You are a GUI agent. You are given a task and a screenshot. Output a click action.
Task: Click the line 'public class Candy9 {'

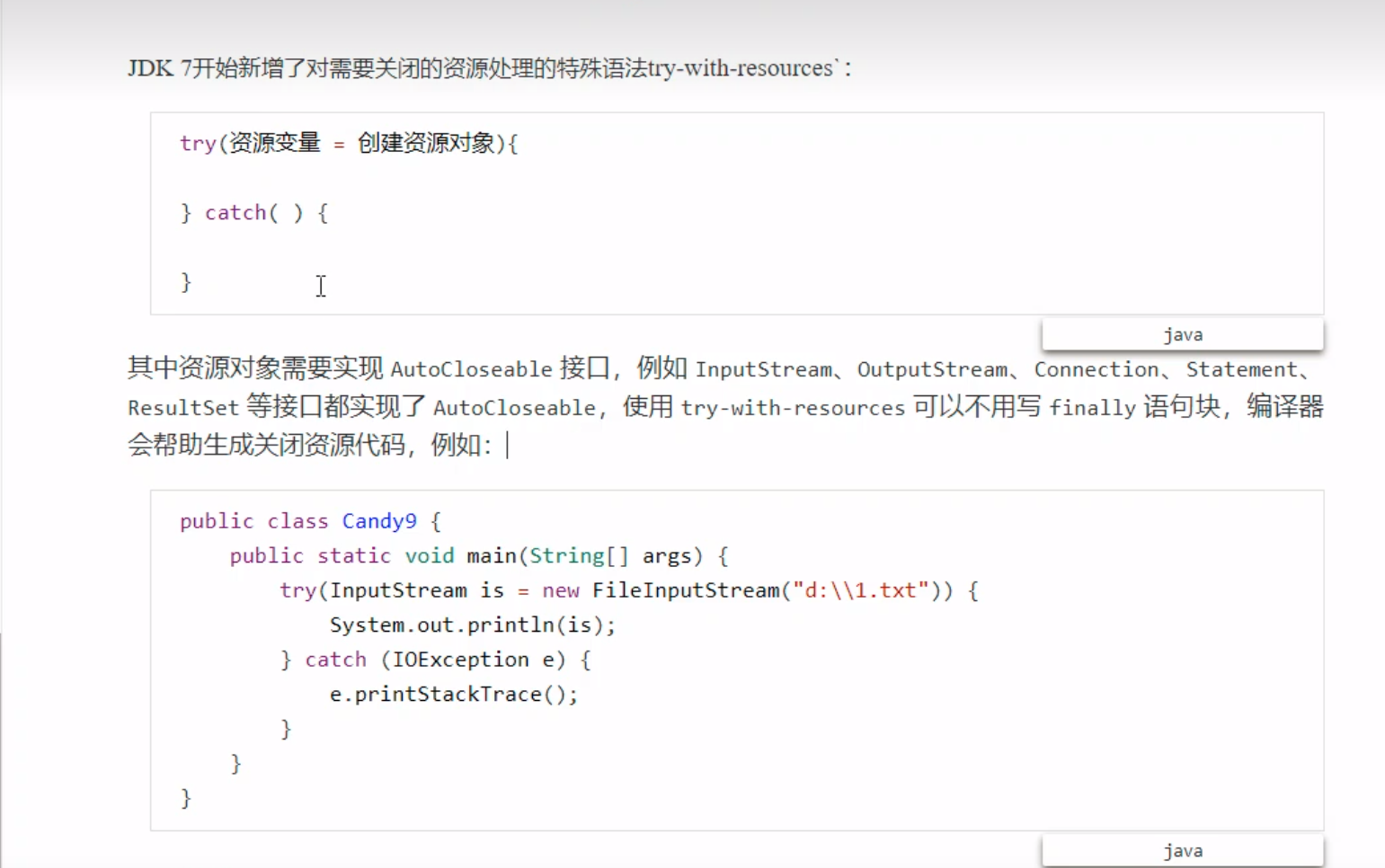(310, 521)
